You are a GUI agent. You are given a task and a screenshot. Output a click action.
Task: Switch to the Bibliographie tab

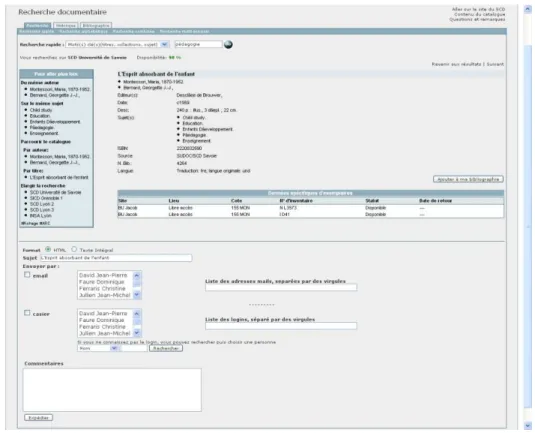tap(96, 26)
